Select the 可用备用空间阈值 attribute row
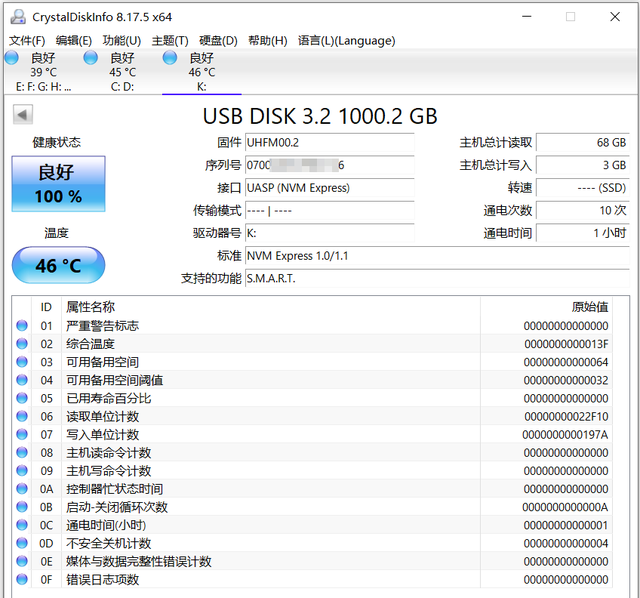Image resolution: width=640 pixels, height=598 pixels. (312, 380)
